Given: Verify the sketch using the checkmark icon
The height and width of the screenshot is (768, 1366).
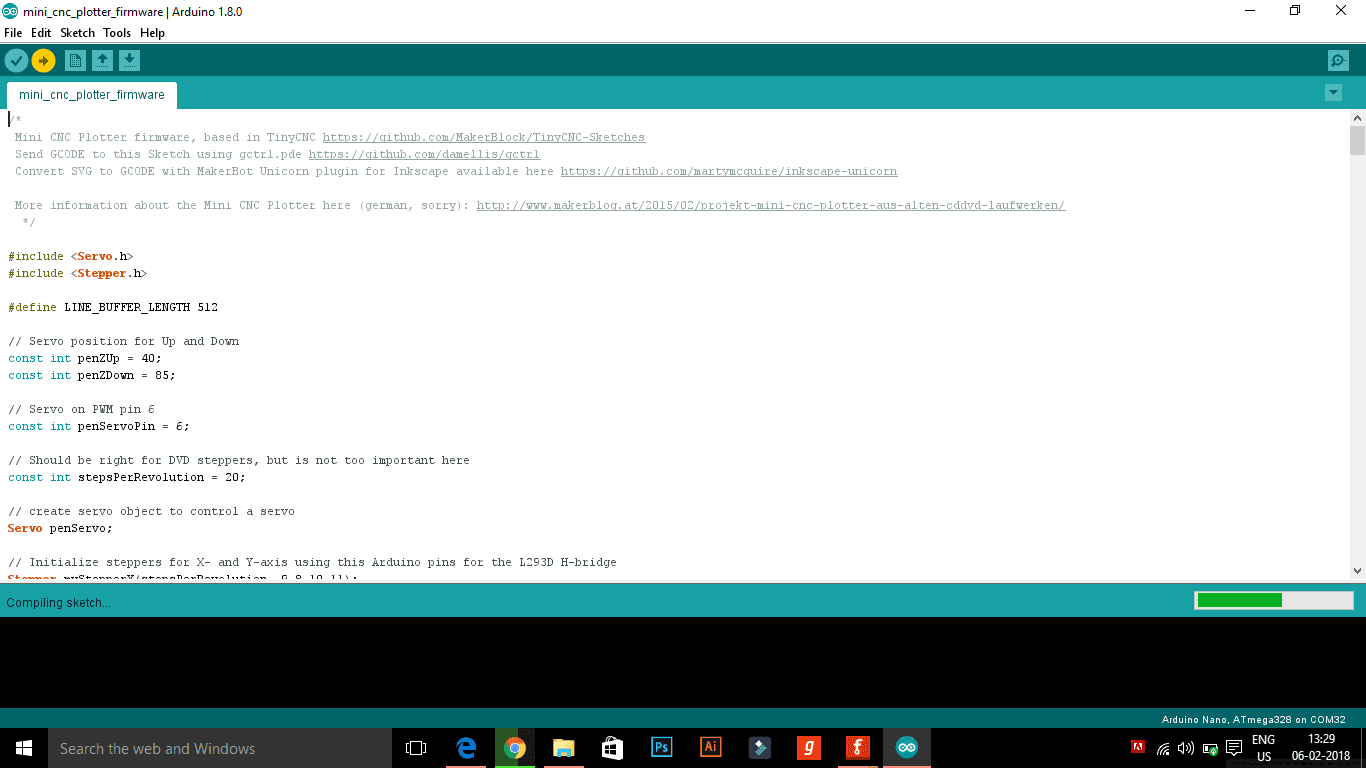Looking at the screenshot, I should pyautogui.click(x=16, y=60).
